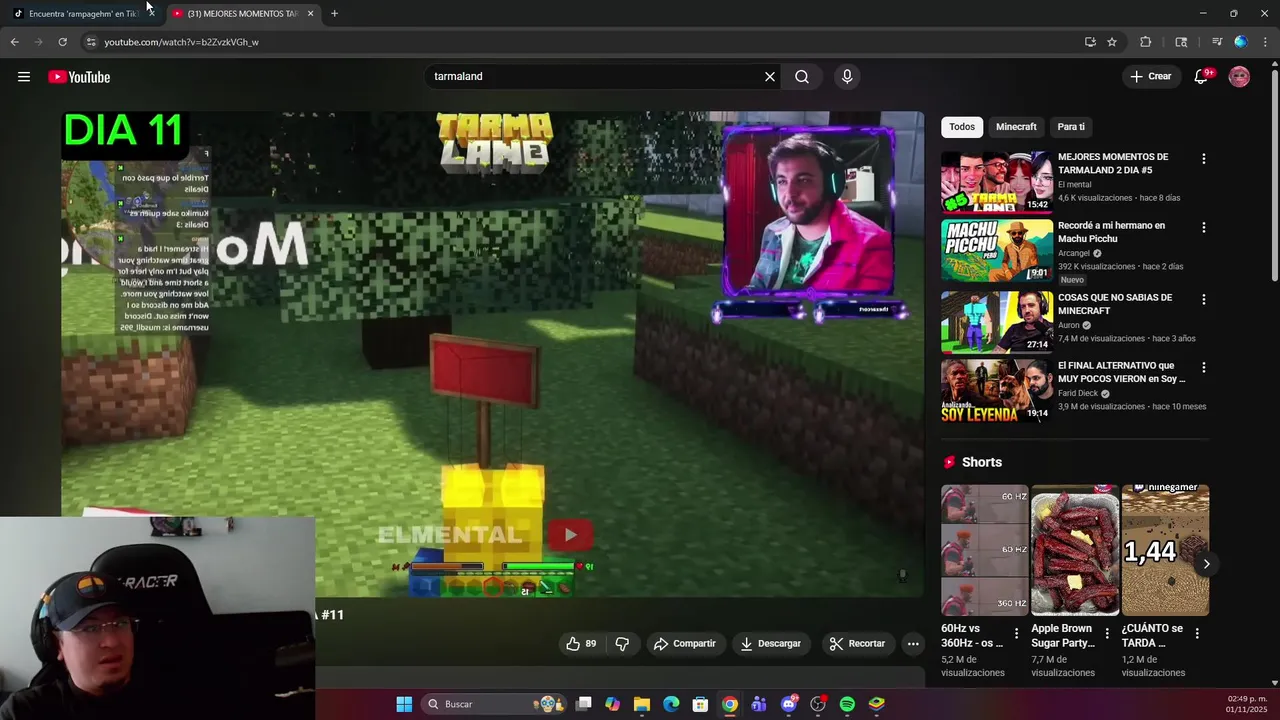This screenshot has width=1280, height=720.
Task: Select the Para ti filter chip
Action: pyautogui.click(x=1071, y=127)
